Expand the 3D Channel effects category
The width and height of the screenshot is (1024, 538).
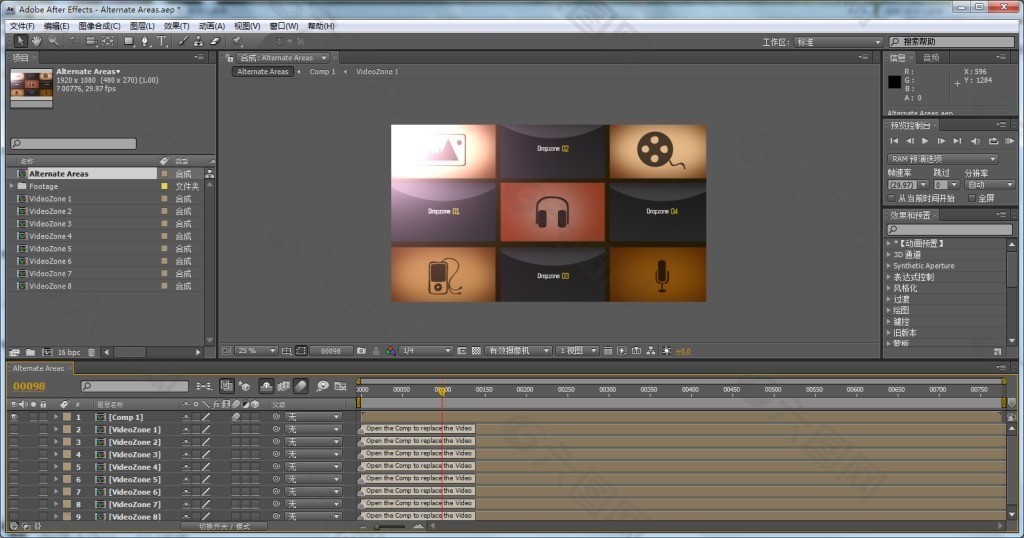click(889, 255)
